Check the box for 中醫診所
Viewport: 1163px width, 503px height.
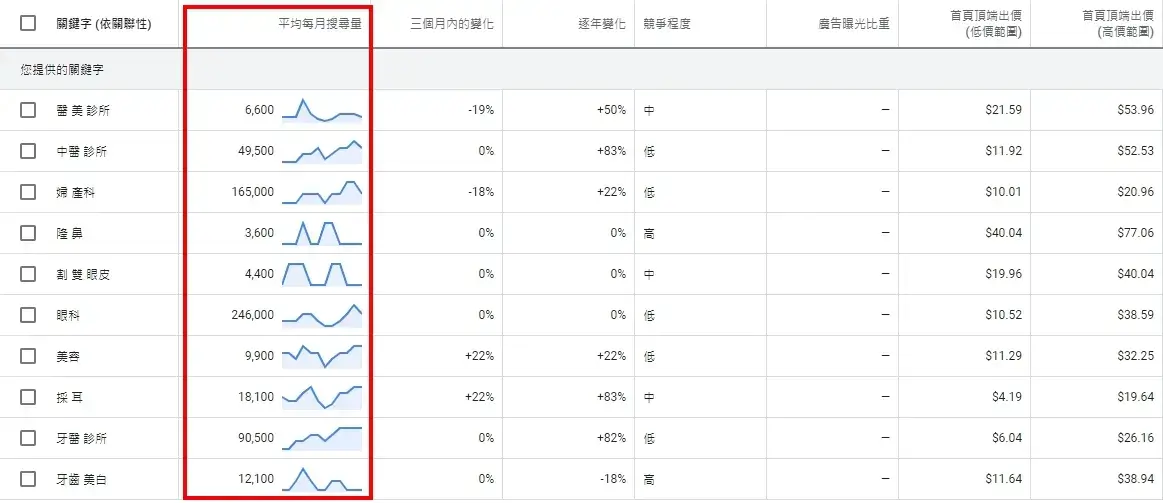(28, 151)
